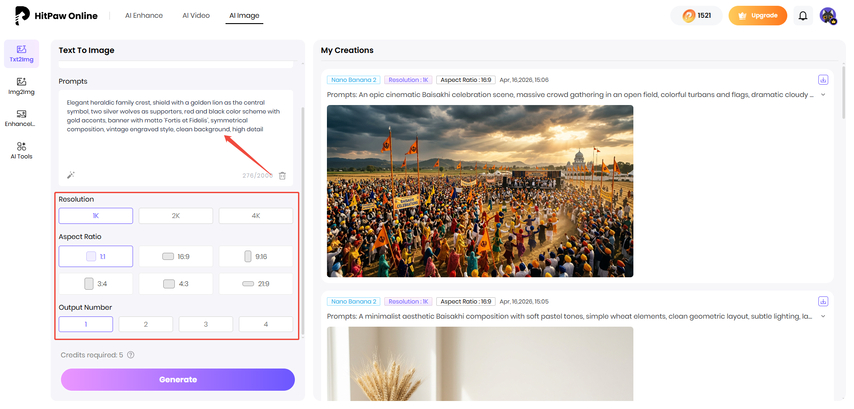Choose the 16:9 aspect ratio
Viewport: 854px width, 409px height.
point(175,256)
